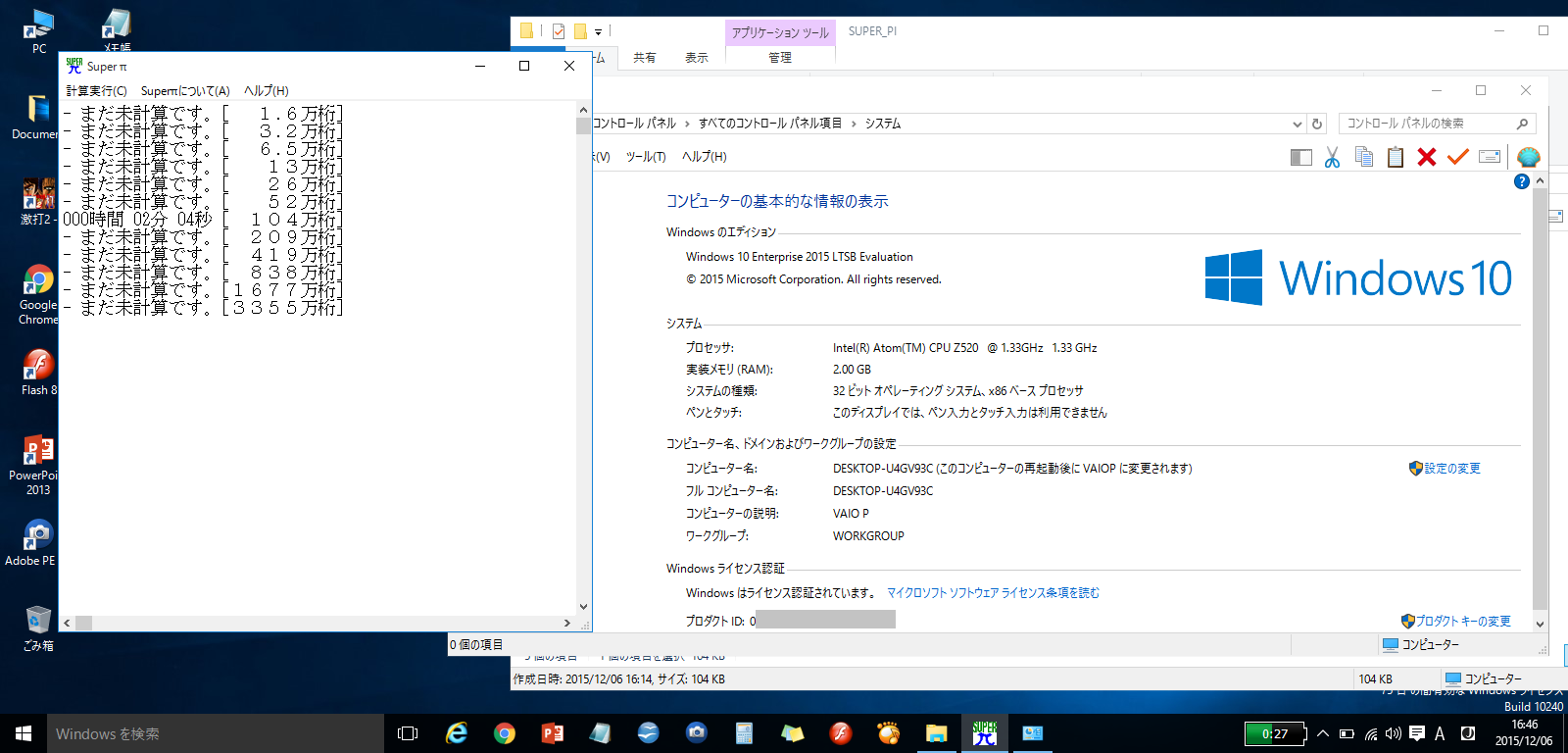Image resolution: width=1568 pixels, height=753 pixels.
Task: Click the red X Delete icon
Action: tap(1427, 157)
